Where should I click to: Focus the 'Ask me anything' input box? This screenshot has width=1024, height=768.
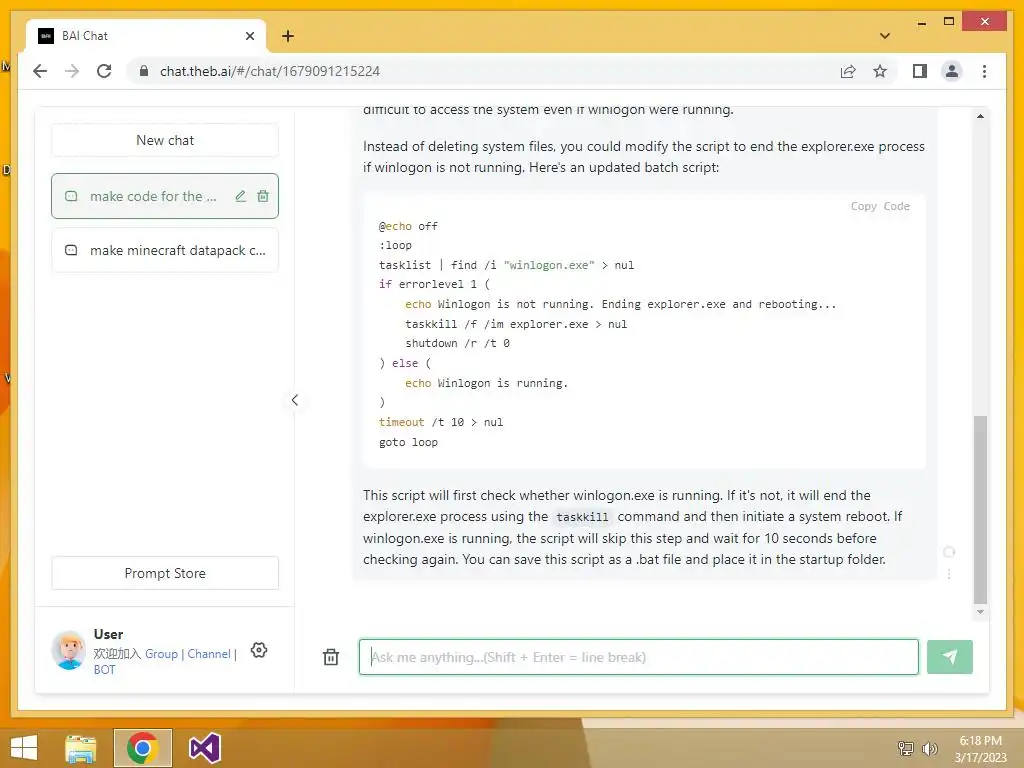(639, 657)
